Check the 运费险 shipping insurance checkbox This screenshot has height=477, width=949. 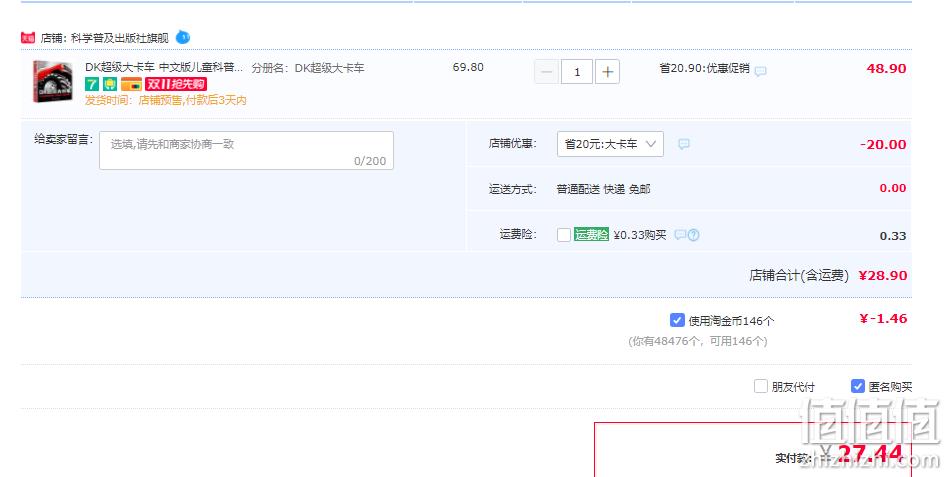[x=563, y=235]
